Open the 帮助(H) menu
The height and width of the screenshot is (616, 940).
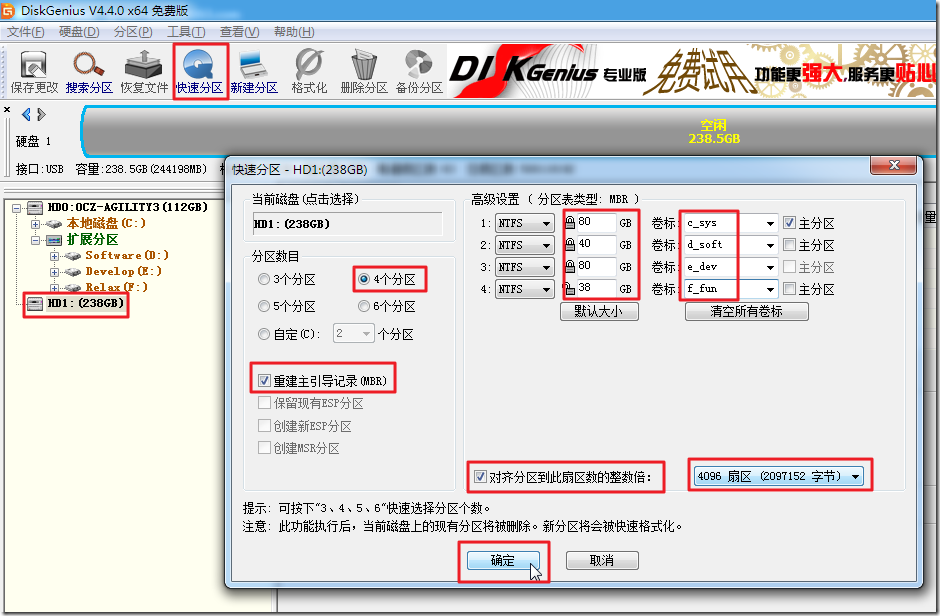pyautogui.click(x=294, y=32)
